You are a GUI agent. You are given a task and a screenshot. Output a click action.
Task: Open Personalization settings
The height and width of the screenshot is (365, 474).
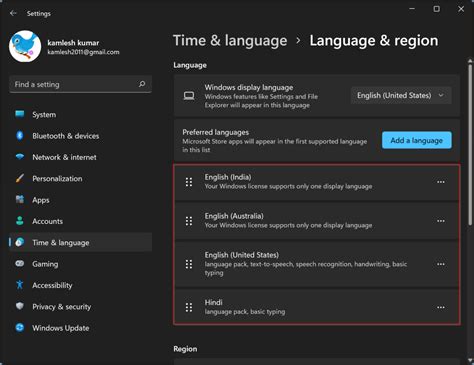[80, 179]
